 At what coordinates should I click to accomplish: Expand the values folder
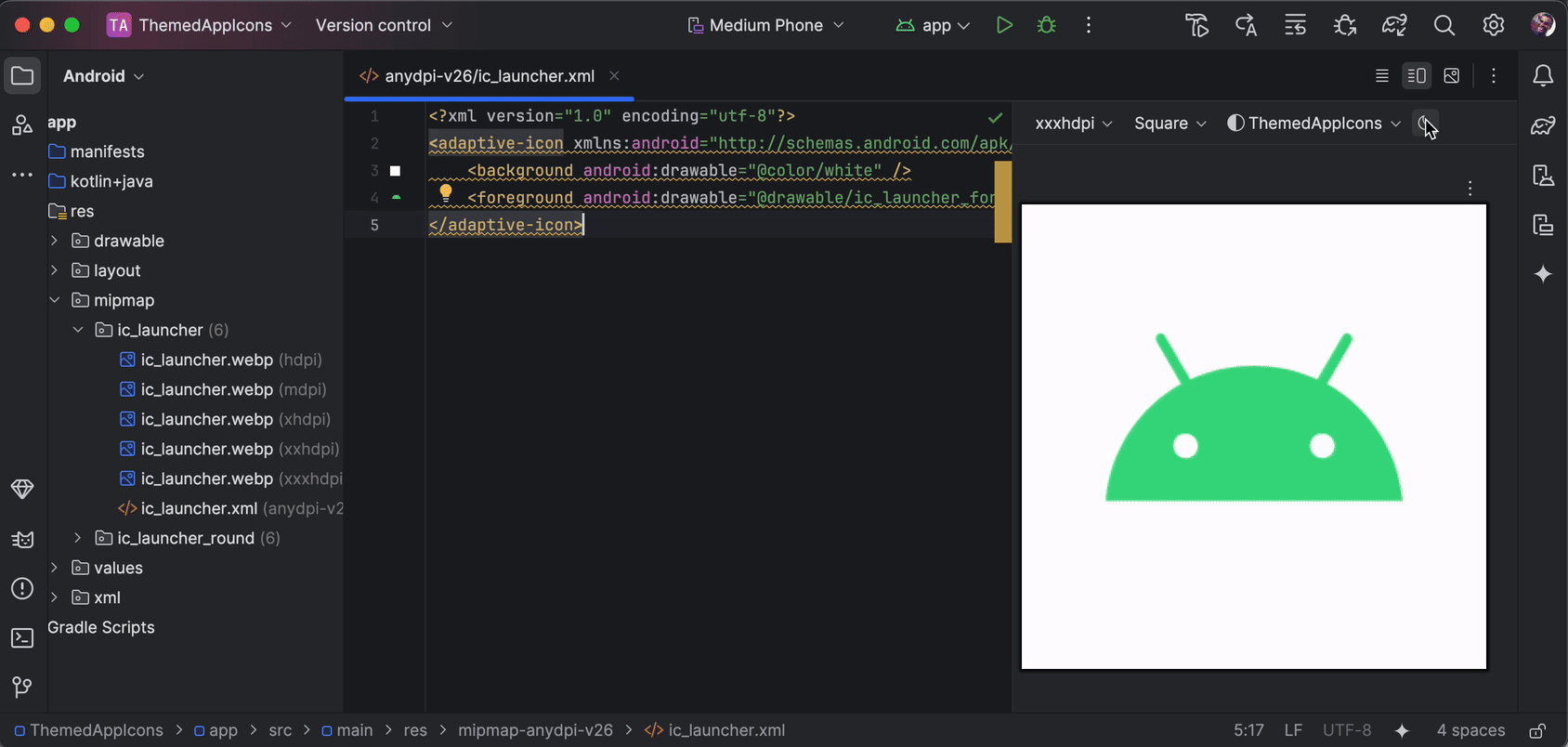(54, 568)
